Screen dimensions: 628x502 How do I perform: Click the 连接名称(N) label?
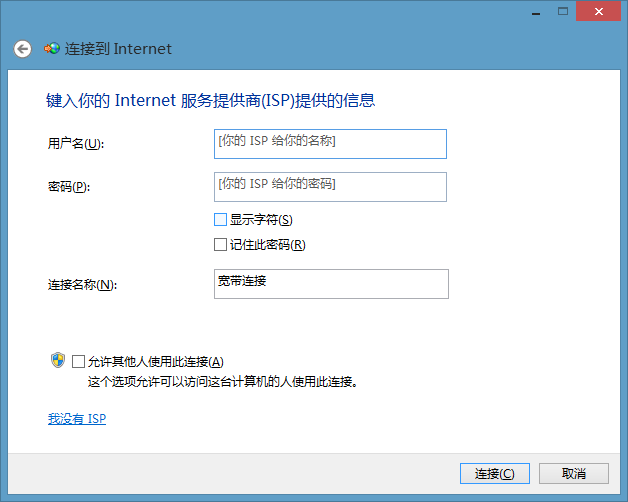[x=83, y=284]
